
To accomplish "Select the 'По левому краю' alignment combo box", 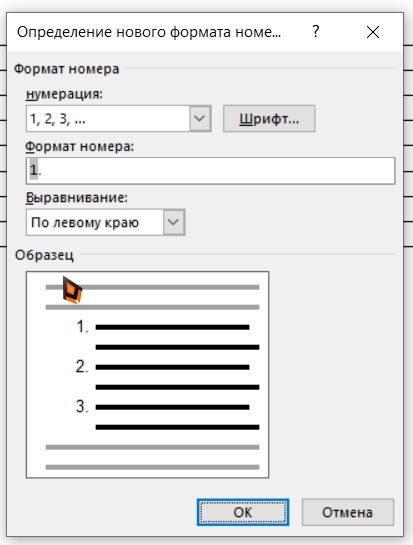I will 105,222.
